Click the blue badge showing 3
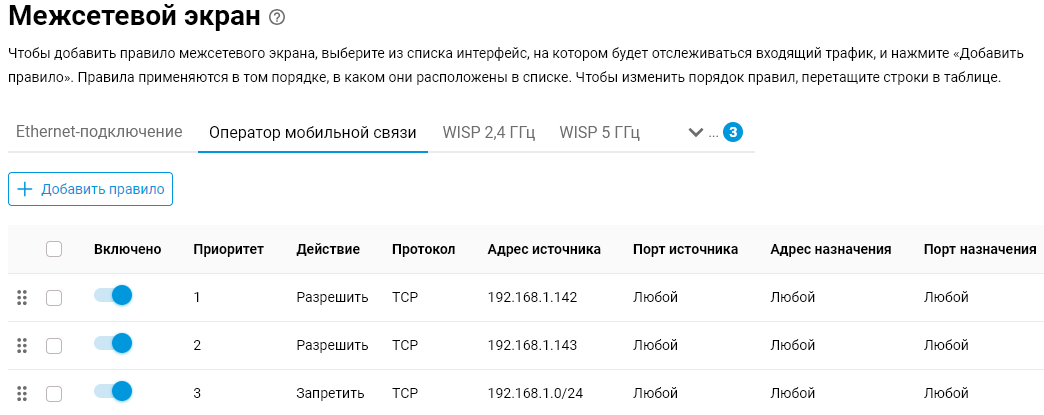This screenshot has height=415, width=1044. tap(733, 132)
